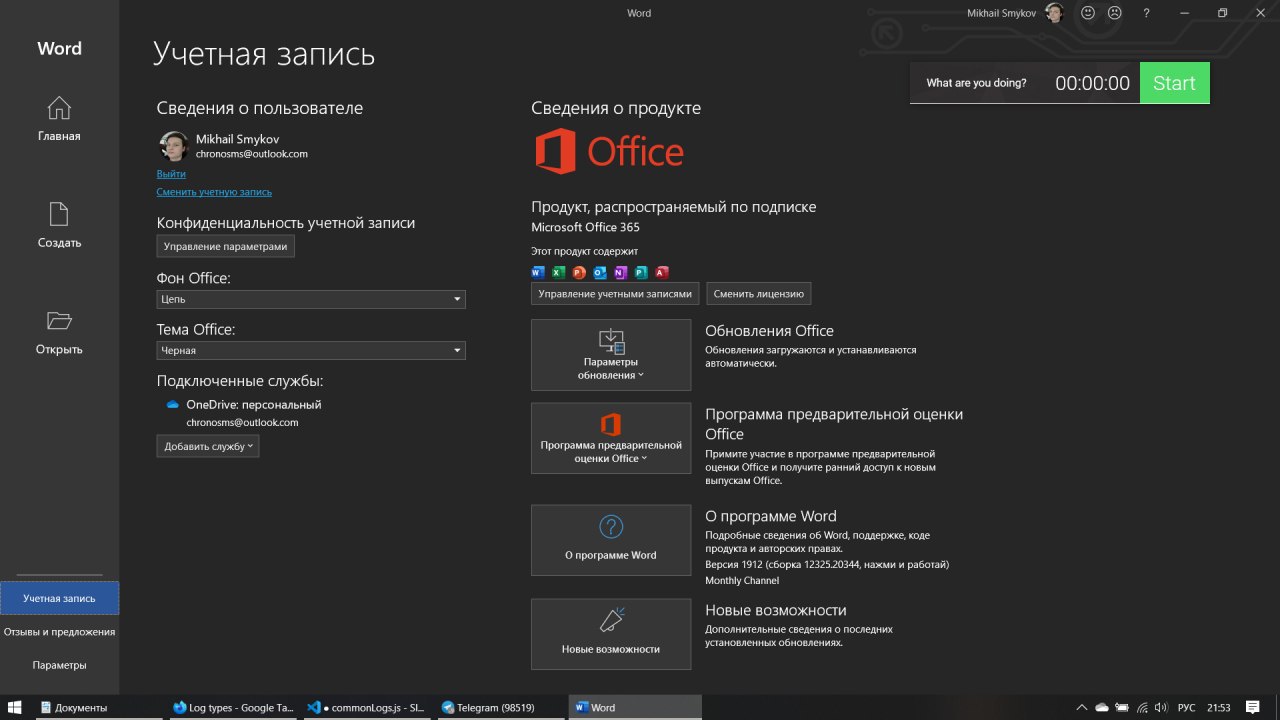Click the Выйти sign-out link
1280x720 pixels.
(x=171, y=173)
